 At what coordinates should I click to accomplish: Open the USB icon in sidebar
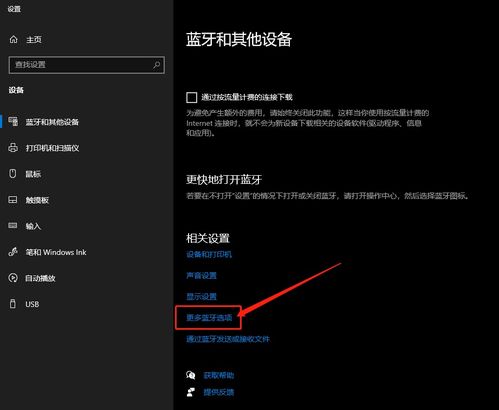pyautogui.click(x=13, y=304)
